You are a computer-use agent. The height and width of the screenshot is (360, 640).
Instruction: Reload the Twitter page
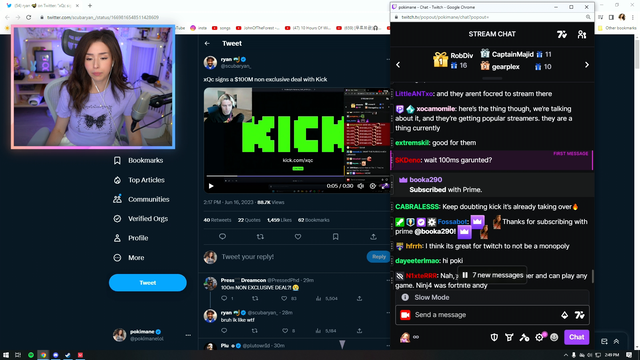(29, 17)
